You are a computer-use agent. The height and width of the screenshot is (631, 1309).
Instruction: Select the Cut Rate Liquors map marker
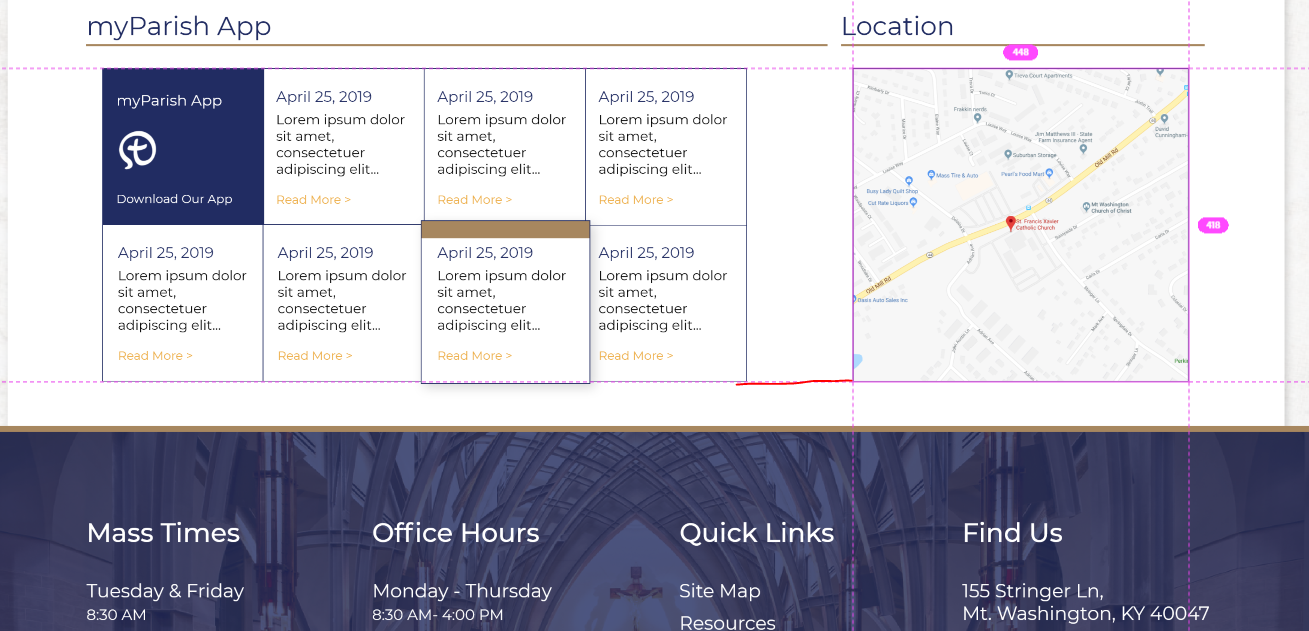(913, 203)
